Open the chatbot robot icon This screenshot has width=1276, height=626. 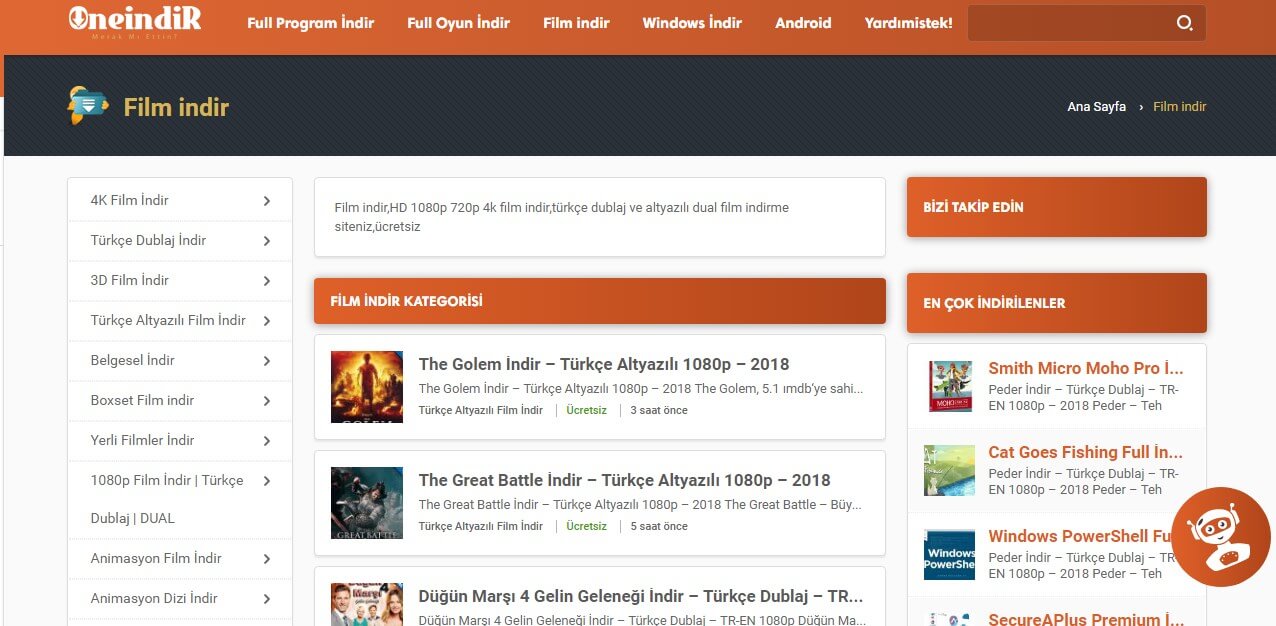[1220, 537]
